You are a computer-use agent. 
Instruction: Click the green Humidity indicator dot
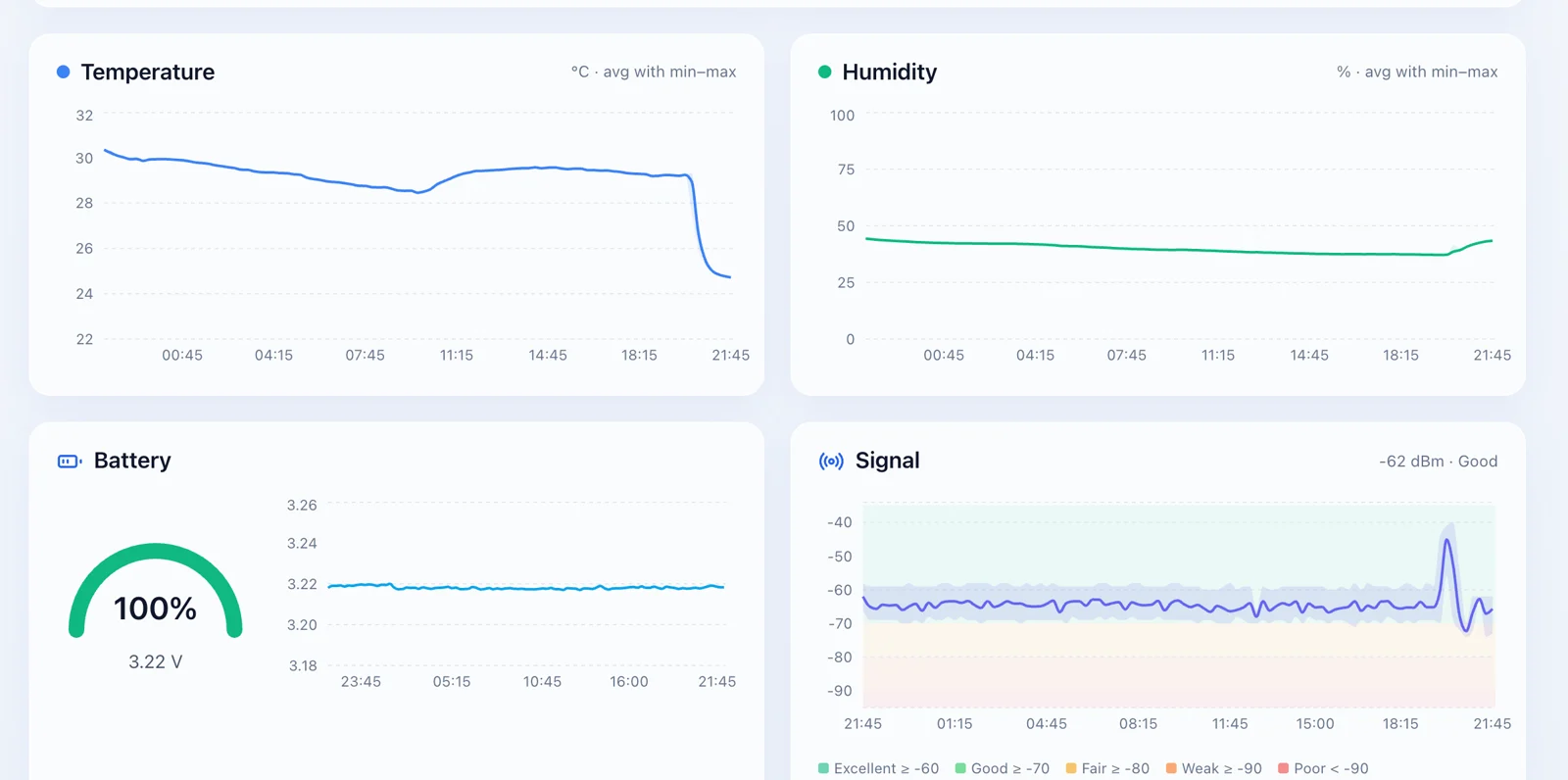pyautogui.click(x=825, y=72)
